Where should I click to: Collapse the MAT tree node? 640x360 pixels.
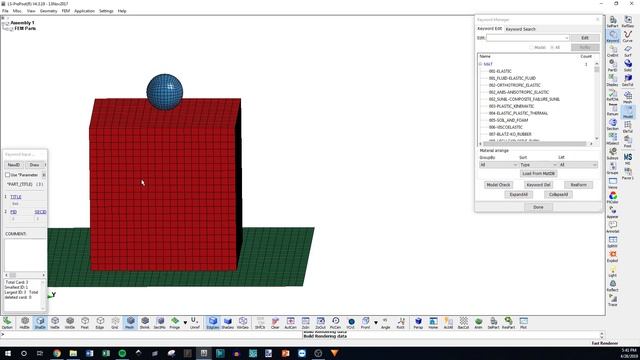(x=480, y=64)
